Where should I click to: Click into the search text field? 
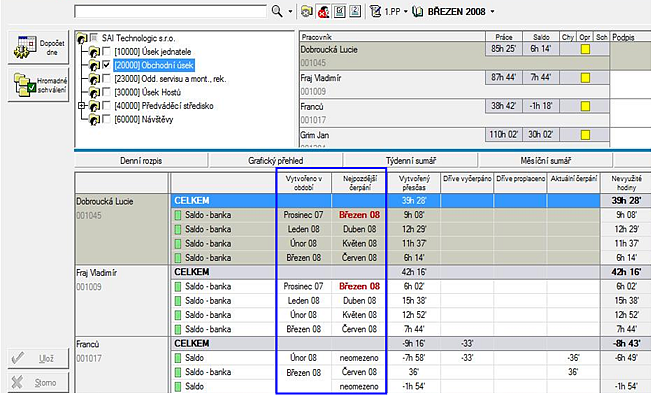click(x=170, y=11)
